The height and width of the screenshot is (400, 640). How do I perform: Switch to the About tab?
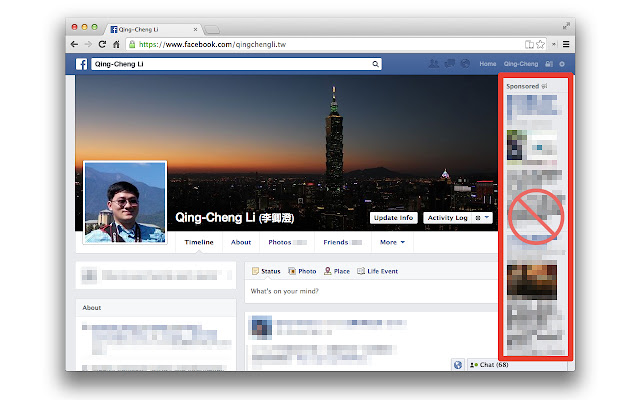click(x=241, y=242)
